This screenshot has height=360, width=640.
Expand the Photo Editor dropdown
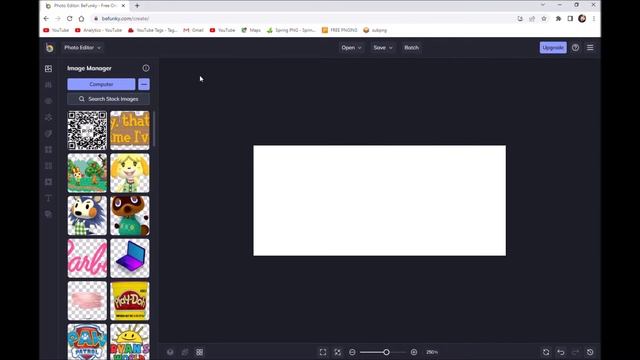point(82,48)
